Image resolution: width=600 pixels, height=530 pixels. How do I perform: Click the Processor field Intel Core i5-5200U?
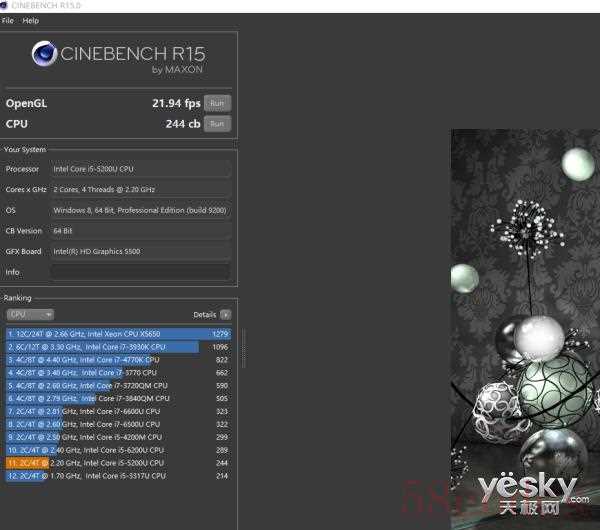point(140,169)
